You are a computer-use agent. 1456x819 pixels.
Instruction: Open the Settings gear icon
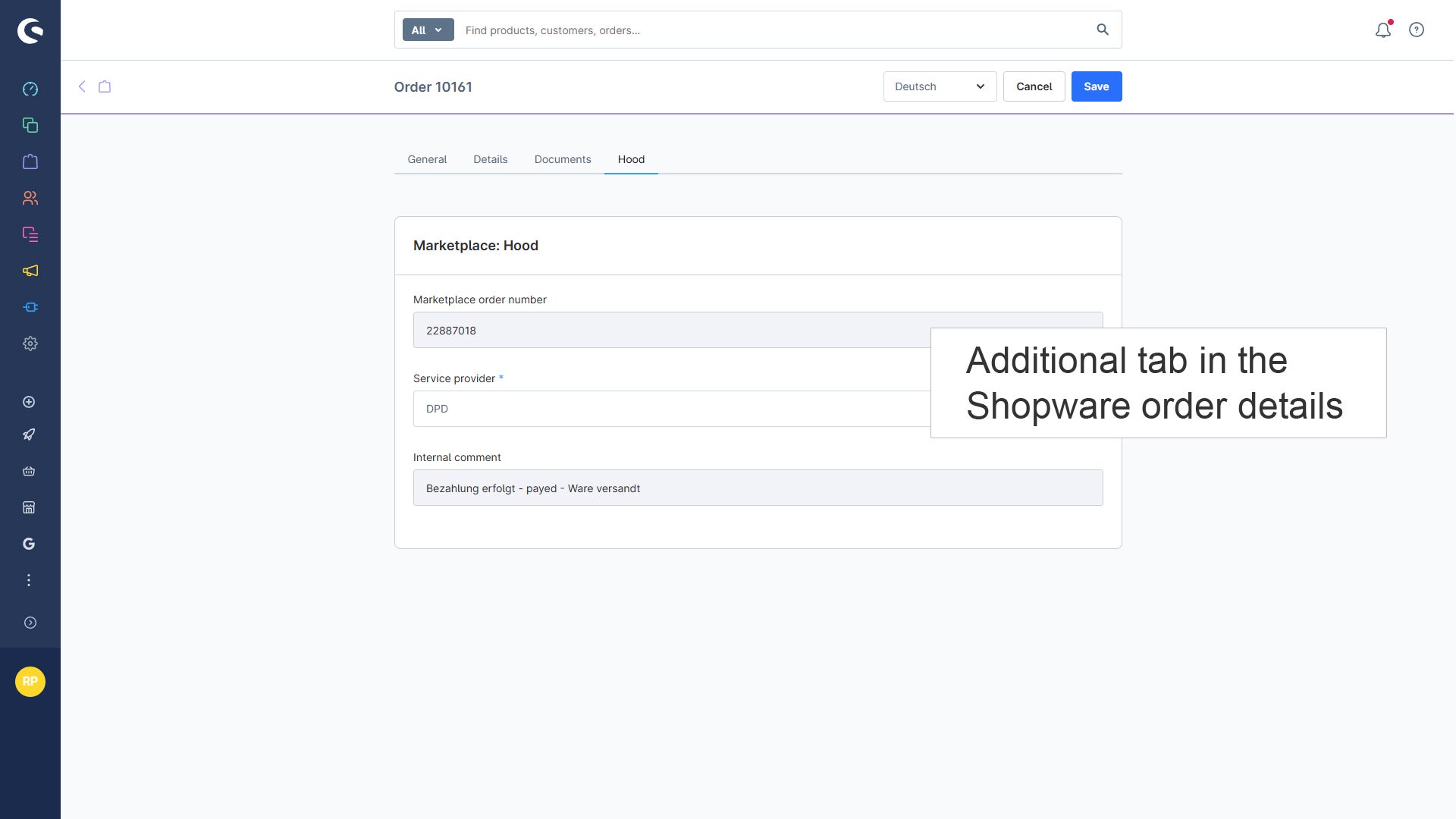pyautogui.click(x=30, y=344)
